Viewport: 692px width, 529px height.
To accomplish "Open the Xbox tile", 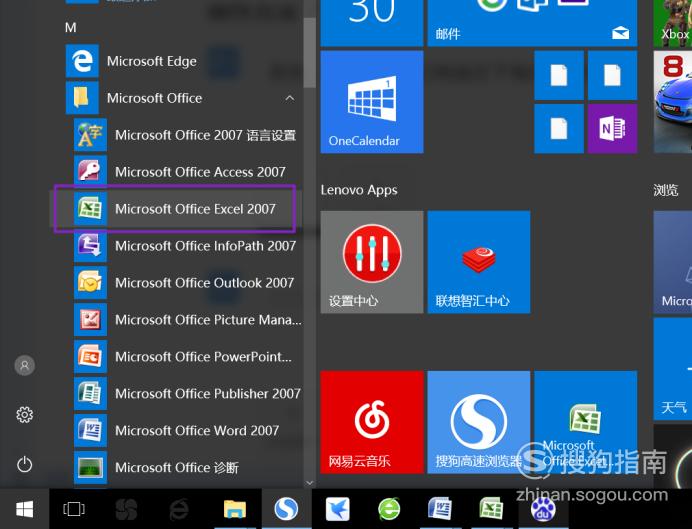I will (673, 23).
